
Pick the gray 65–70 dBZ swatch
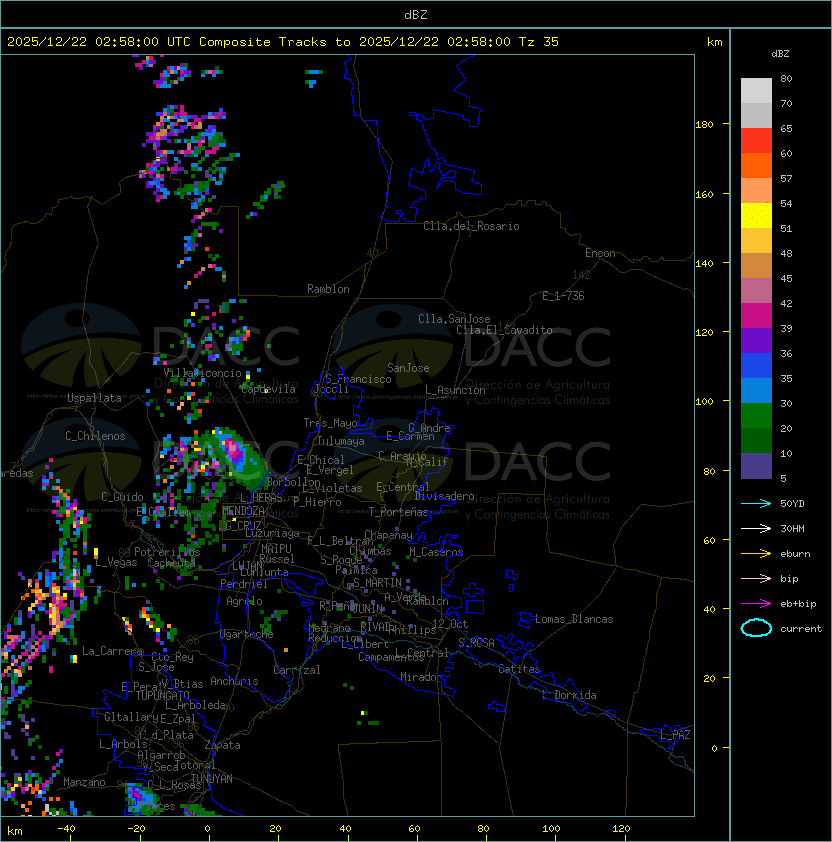(x=756, y=115)
